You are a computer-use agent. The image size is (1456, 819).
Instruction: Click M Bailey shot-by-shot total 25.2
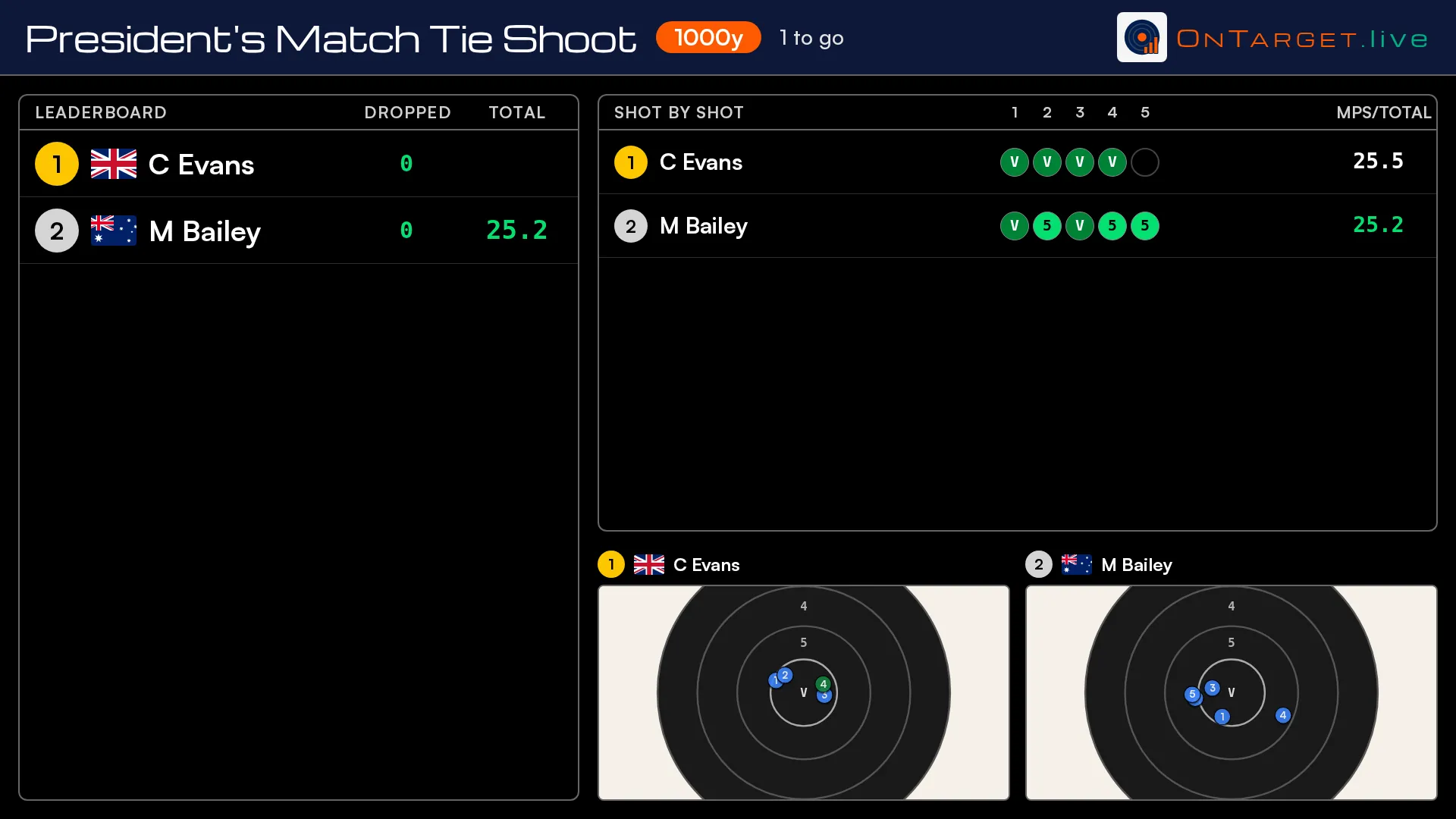pos(1378,224)
